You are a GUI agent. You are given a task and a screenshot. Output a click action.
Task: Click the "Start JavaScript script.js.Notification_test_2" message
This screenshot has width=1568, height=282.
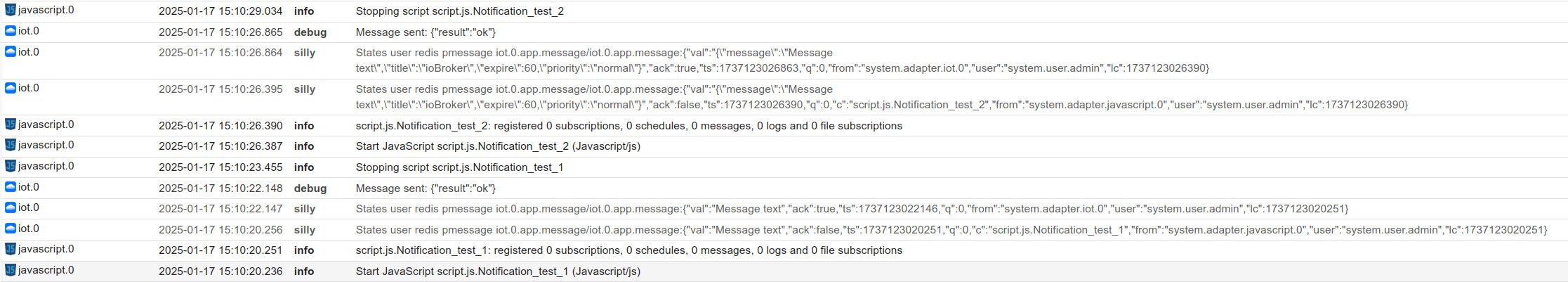(x=498, y=146)
